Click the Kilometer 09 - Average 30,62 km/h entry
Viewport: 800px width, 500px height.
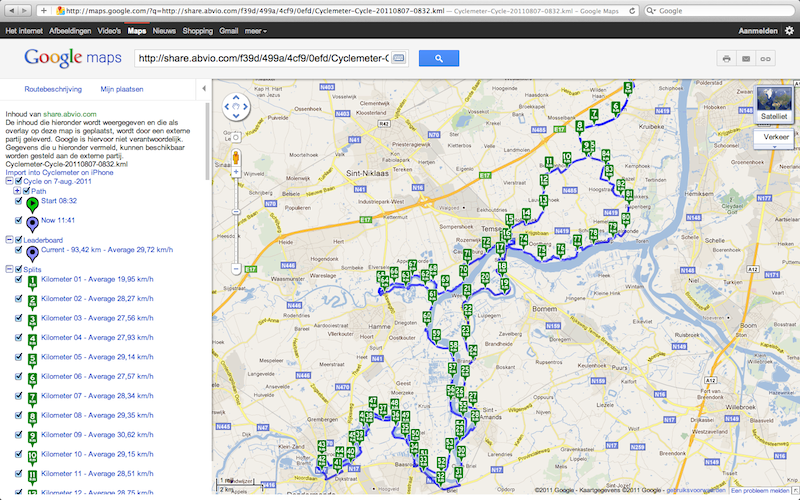(x=97, y=435)
